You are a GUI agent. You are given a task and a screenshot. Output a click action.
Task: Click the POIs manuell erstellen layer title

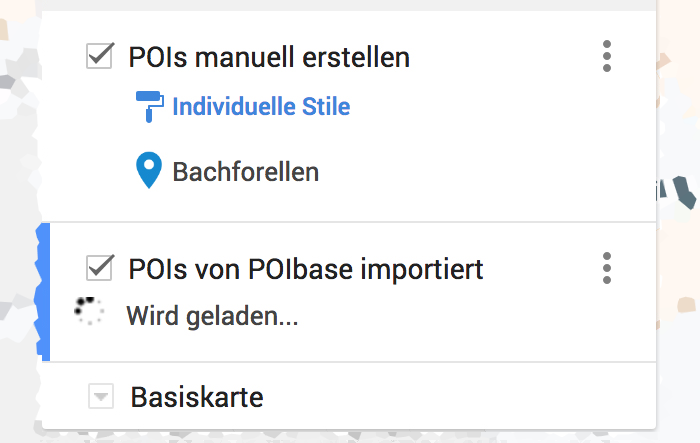[x=269, y=57]
